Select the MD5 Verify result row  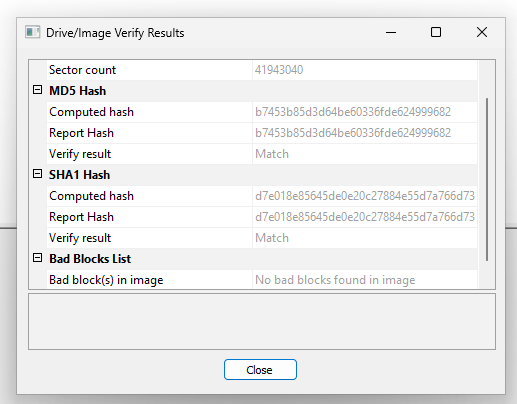tap(262, 154)
